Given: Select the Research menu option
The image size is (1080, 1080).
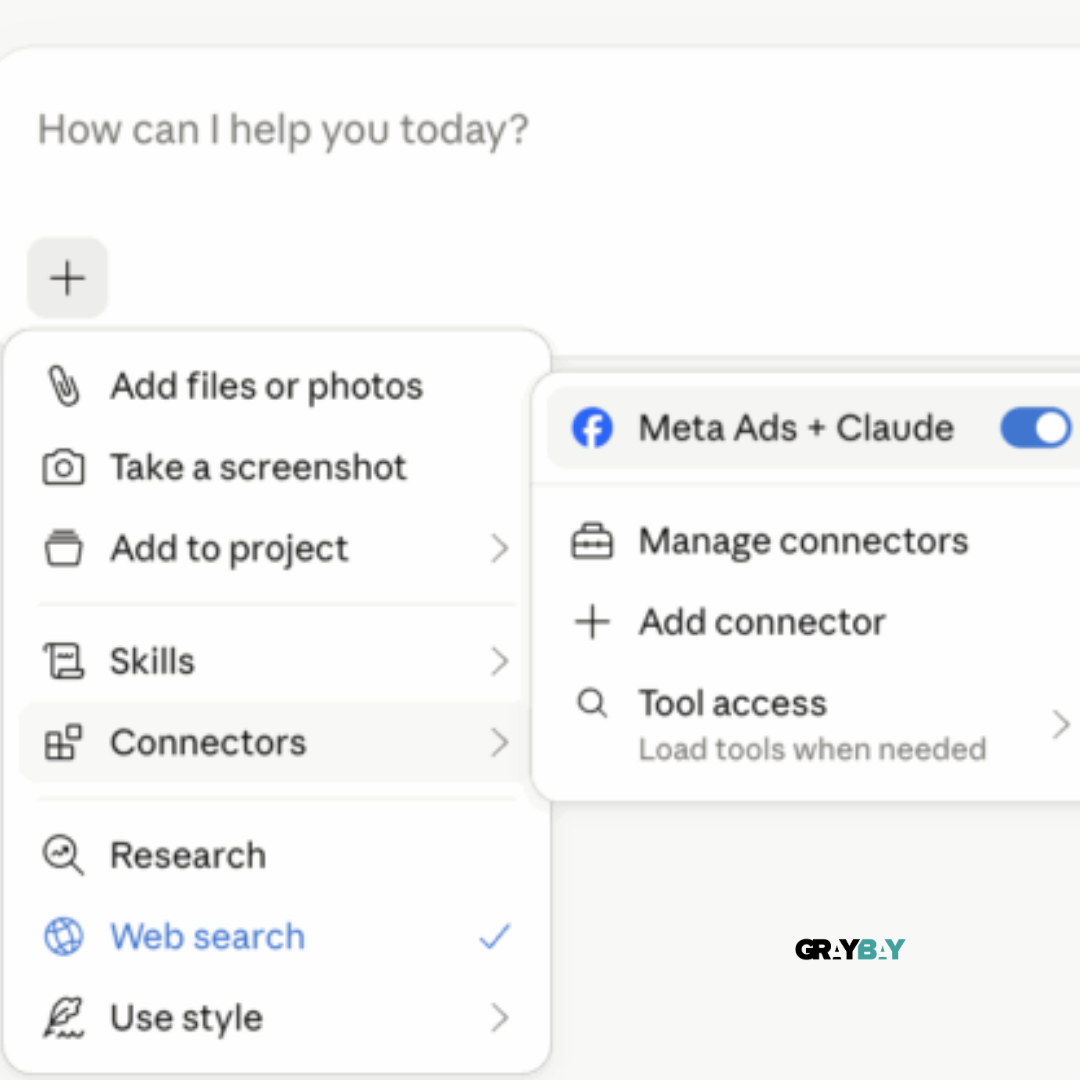Looking at the screenshot, I should 276,855.
